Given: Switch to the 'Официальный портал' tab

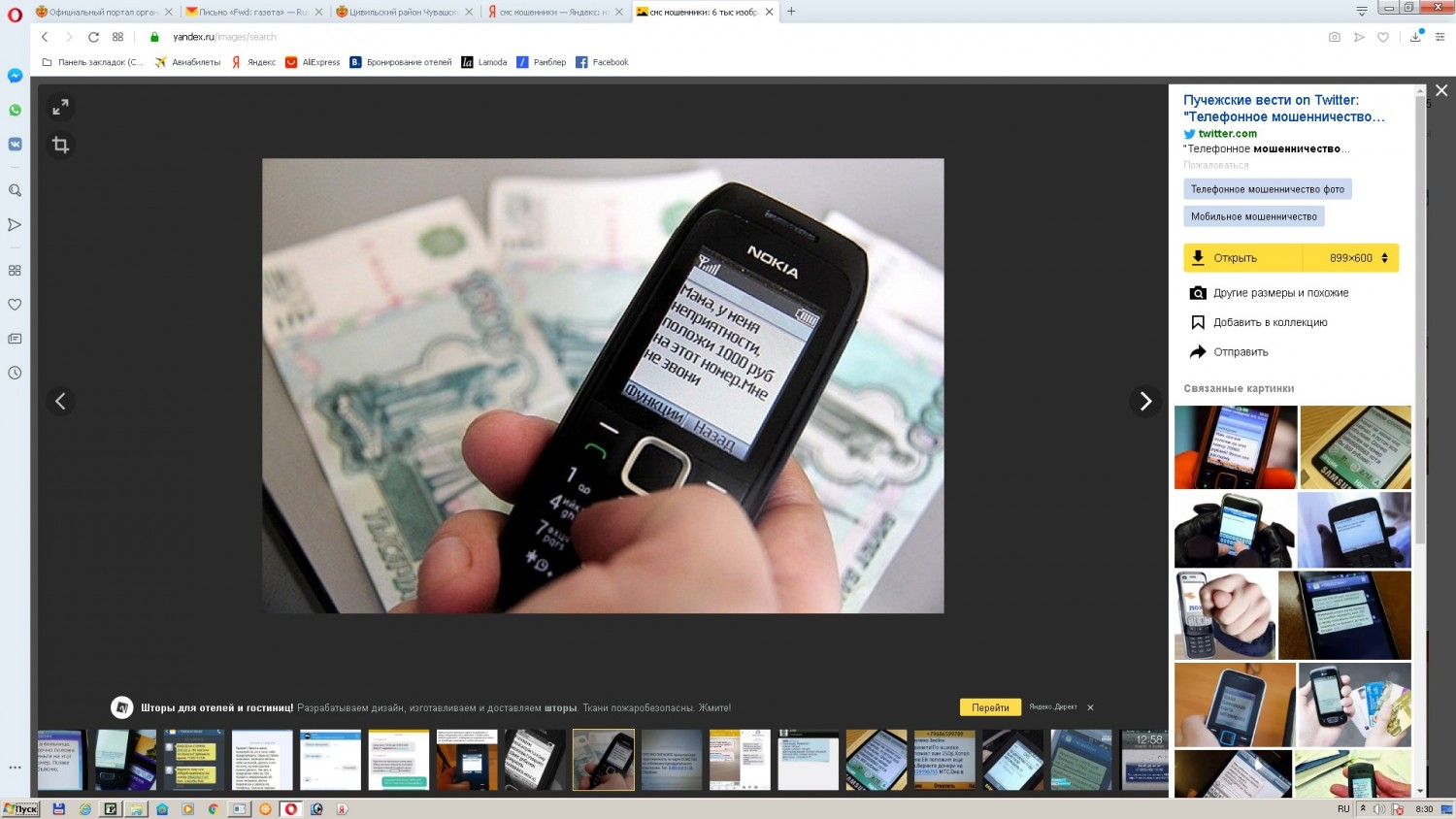Looking at the screenshot, I should pyautogui.click(x=104, y=12).
